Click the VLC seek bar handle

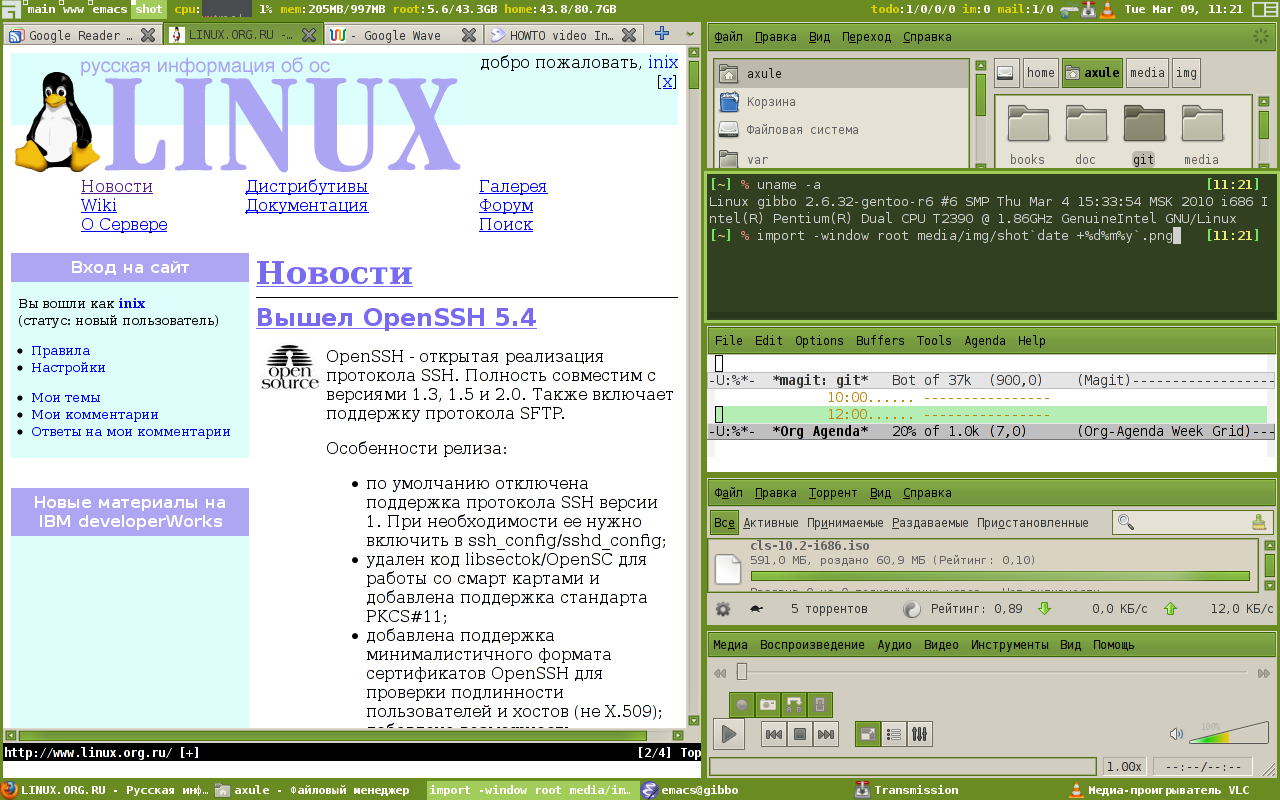coord(742,672)
